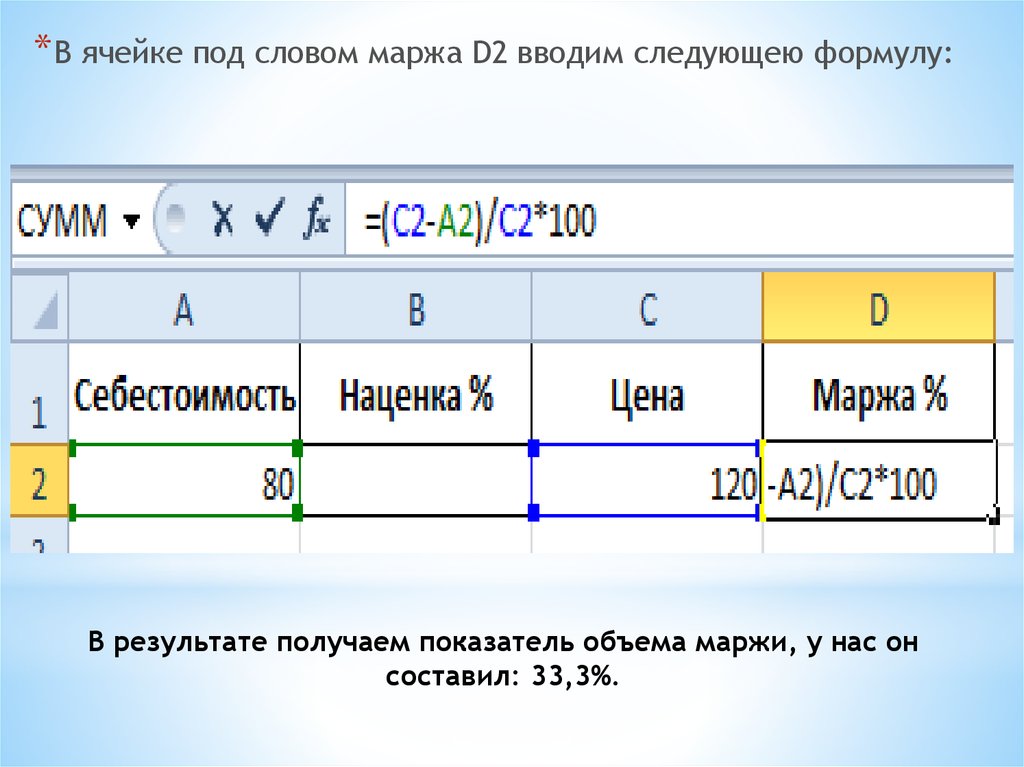Click into the formula bar text =(C2-A2)/C2*100
The image size is (1024, 767).
(x=480, y=220)
